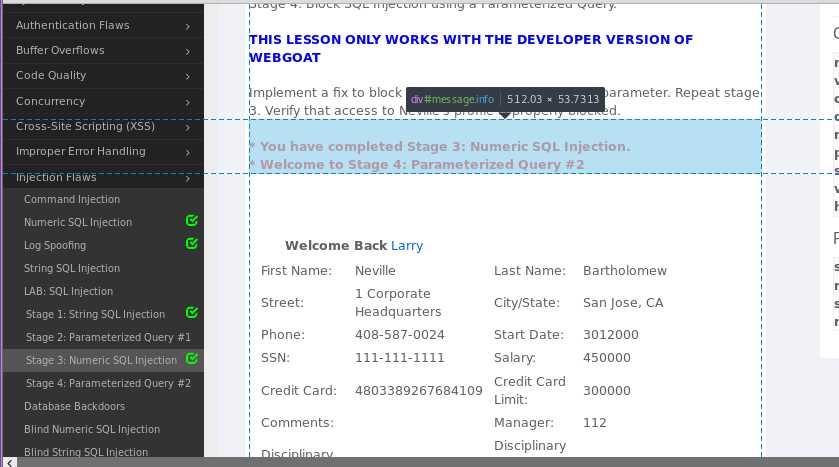Viewport: 839px width, 467px height.
Task: Click the Phone: label
Action: [283, 335]
